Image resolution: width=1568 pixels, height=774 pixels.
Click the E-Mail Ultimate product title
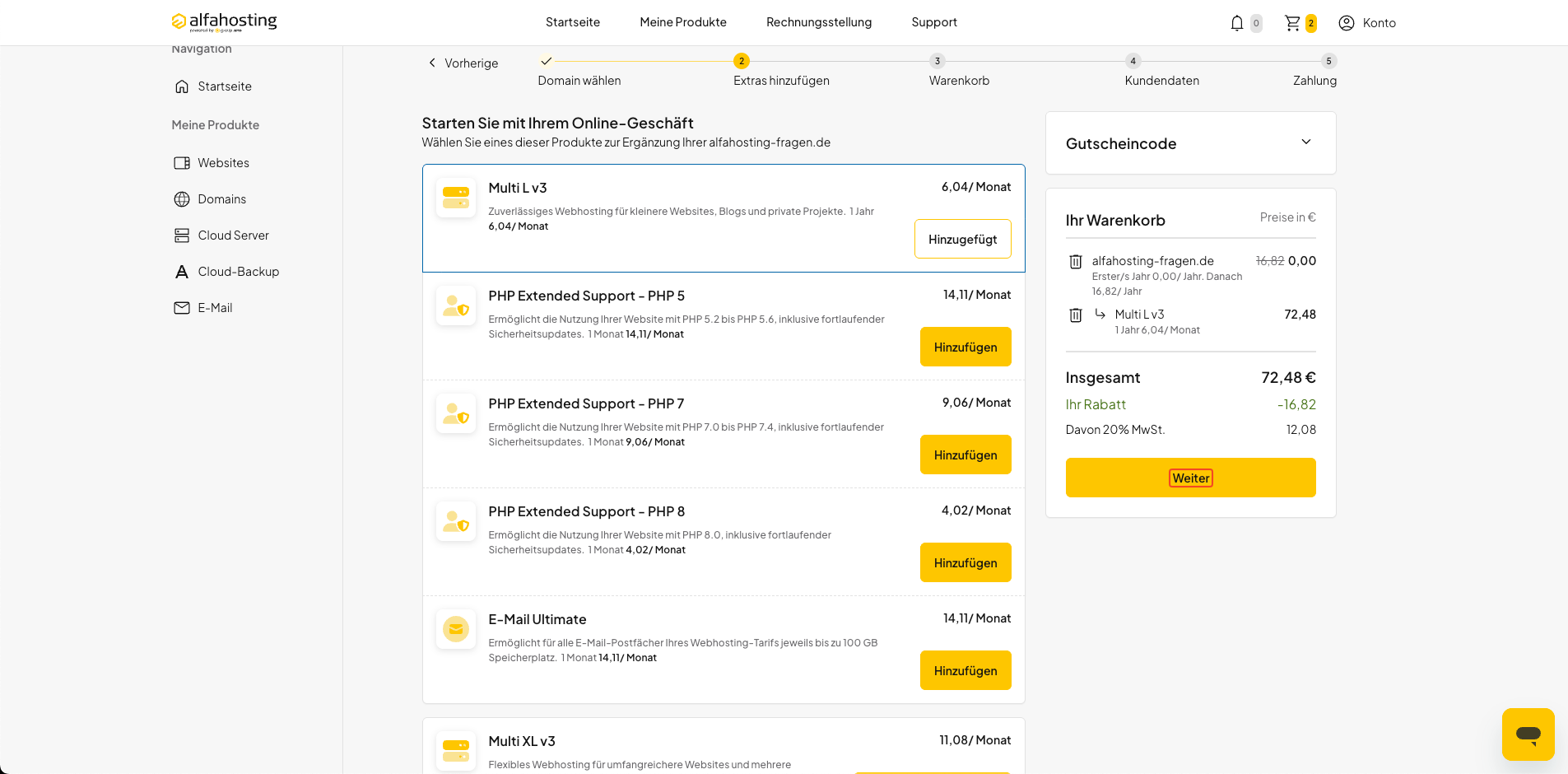[537, 619]
